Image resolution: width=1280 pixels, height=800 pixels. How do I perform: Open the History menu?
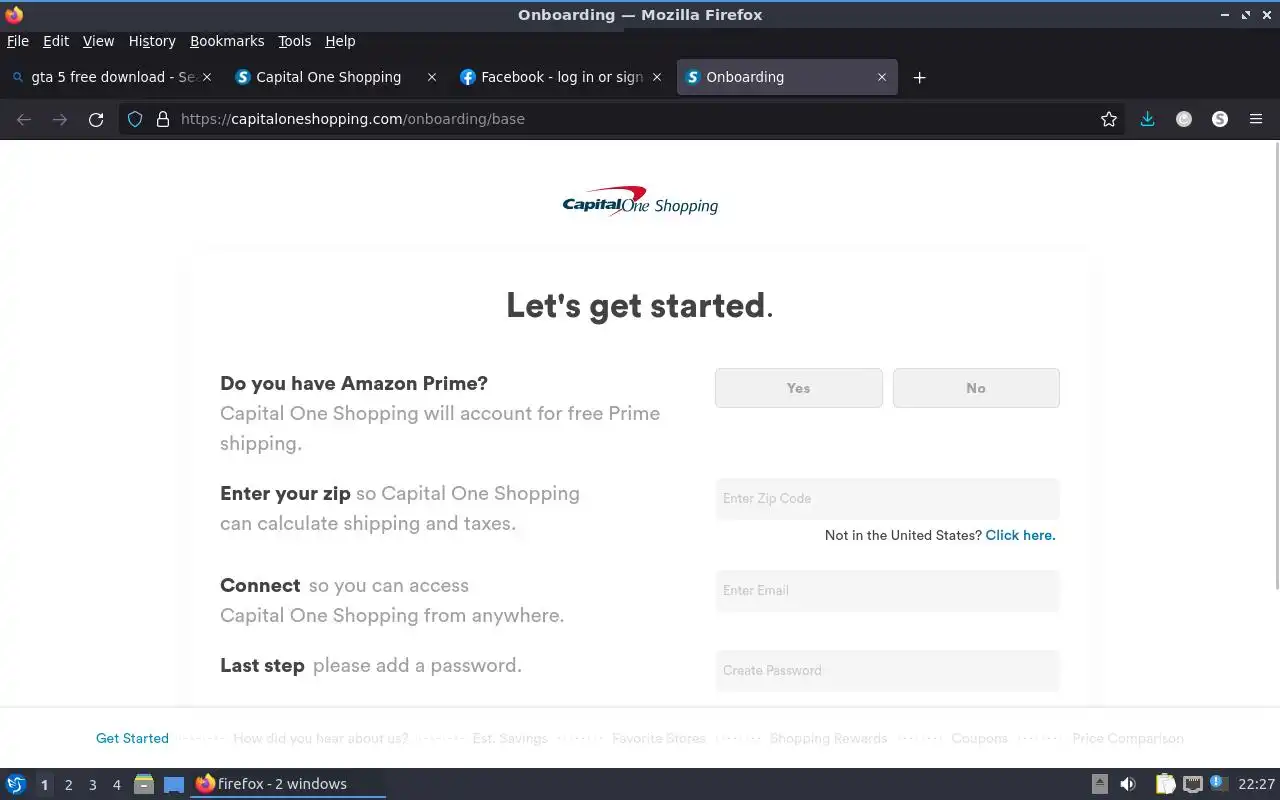pos(152,41)
